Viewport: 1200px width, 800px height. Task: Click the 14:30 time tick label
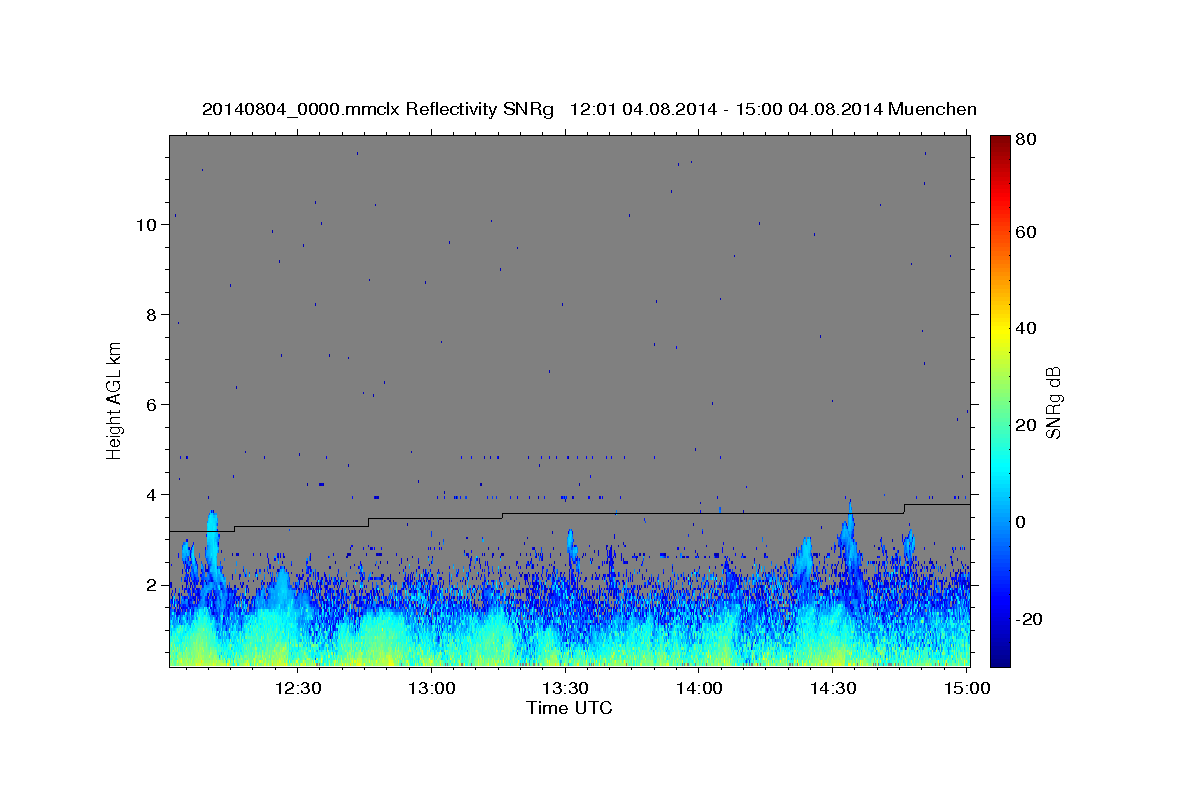click(x=833, y=688)
